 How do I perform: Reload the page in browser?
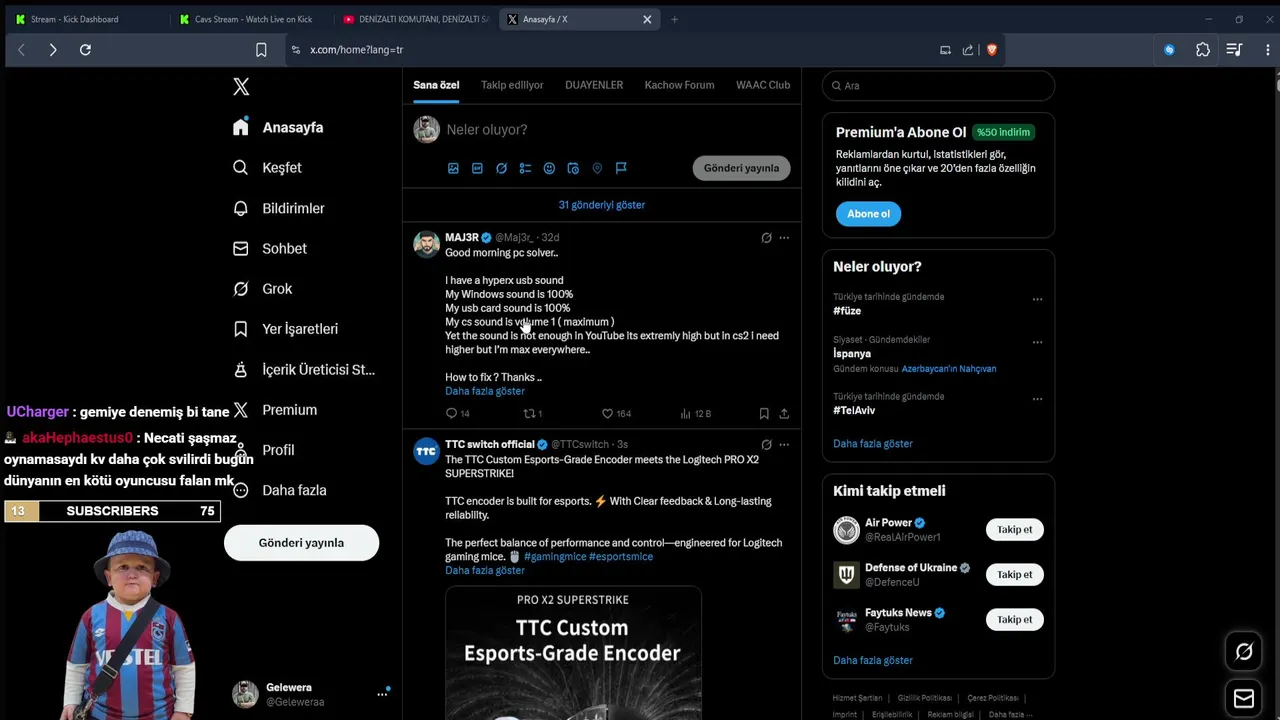[85, 50]
